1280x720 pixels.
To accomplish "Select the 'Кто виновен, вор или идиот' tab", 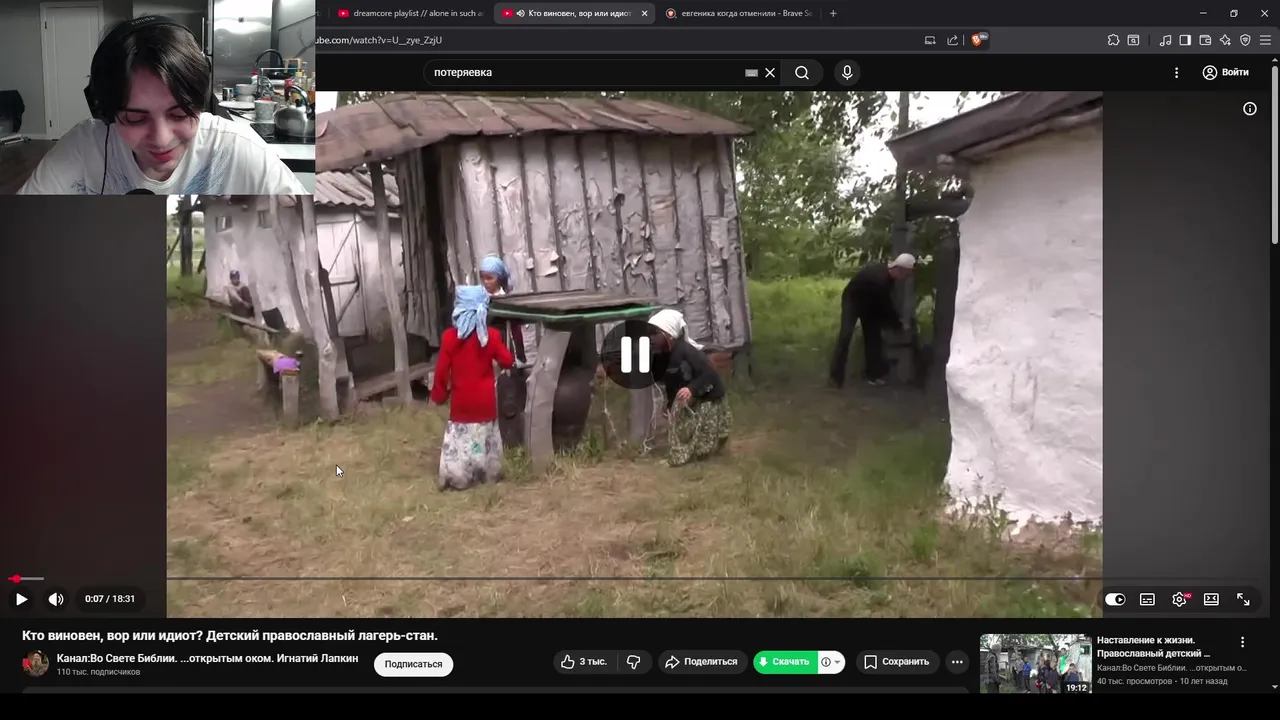I will [571, 13].
